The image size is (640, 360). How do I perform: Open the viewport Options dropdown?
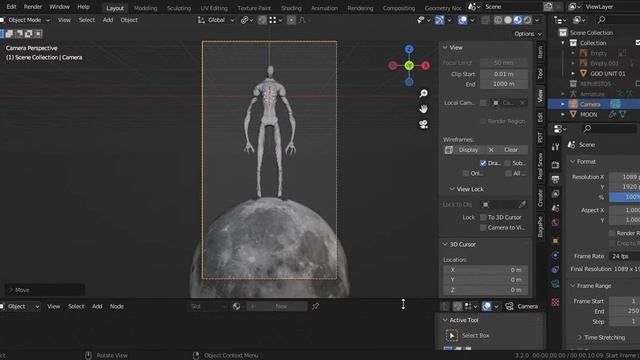[x=528, y=34]
